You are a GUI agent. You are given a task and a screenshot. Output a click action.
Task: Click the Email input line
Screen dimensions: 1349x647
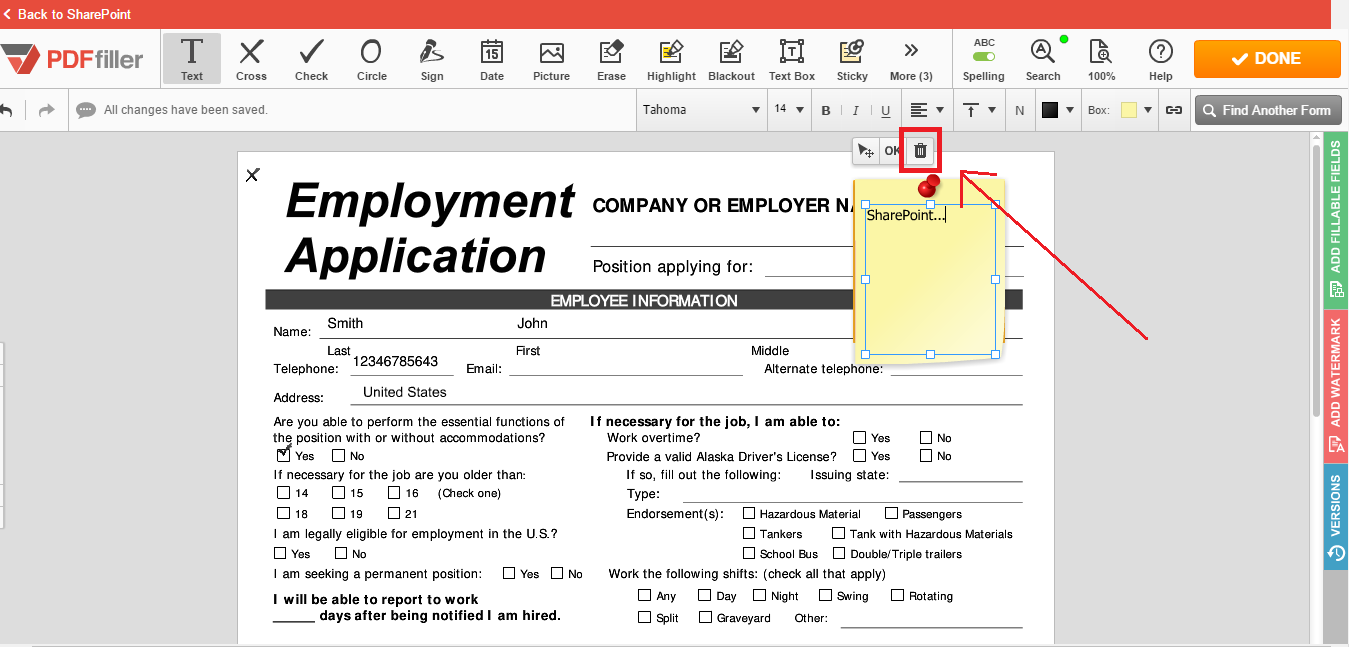[x=626, y=367]
